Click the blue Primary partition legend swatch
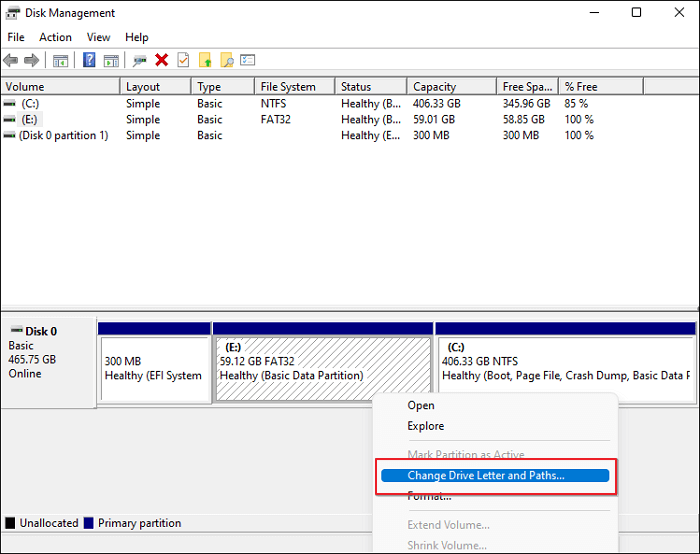 point(88,523)
